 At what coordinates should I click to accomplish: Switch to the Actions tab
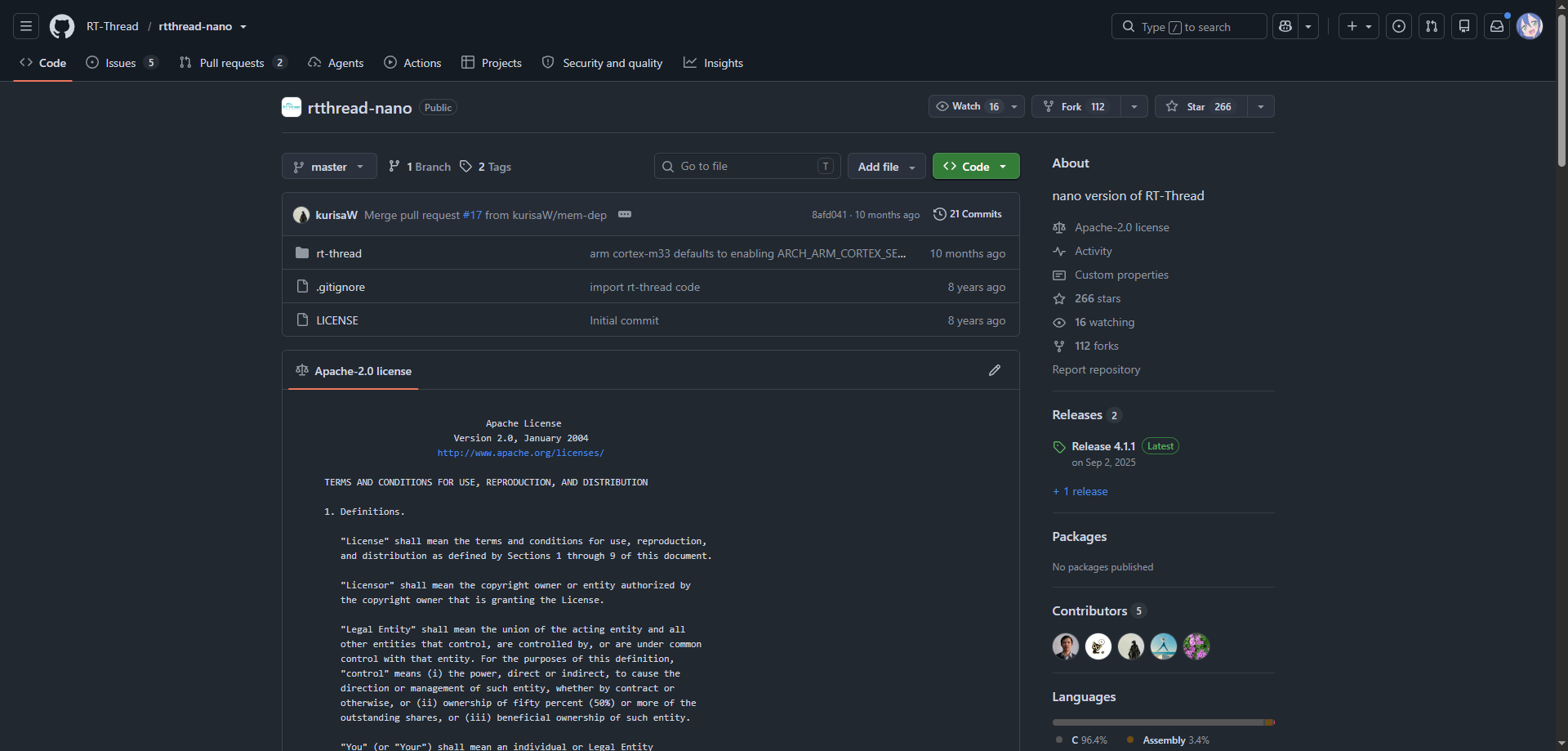412,63
